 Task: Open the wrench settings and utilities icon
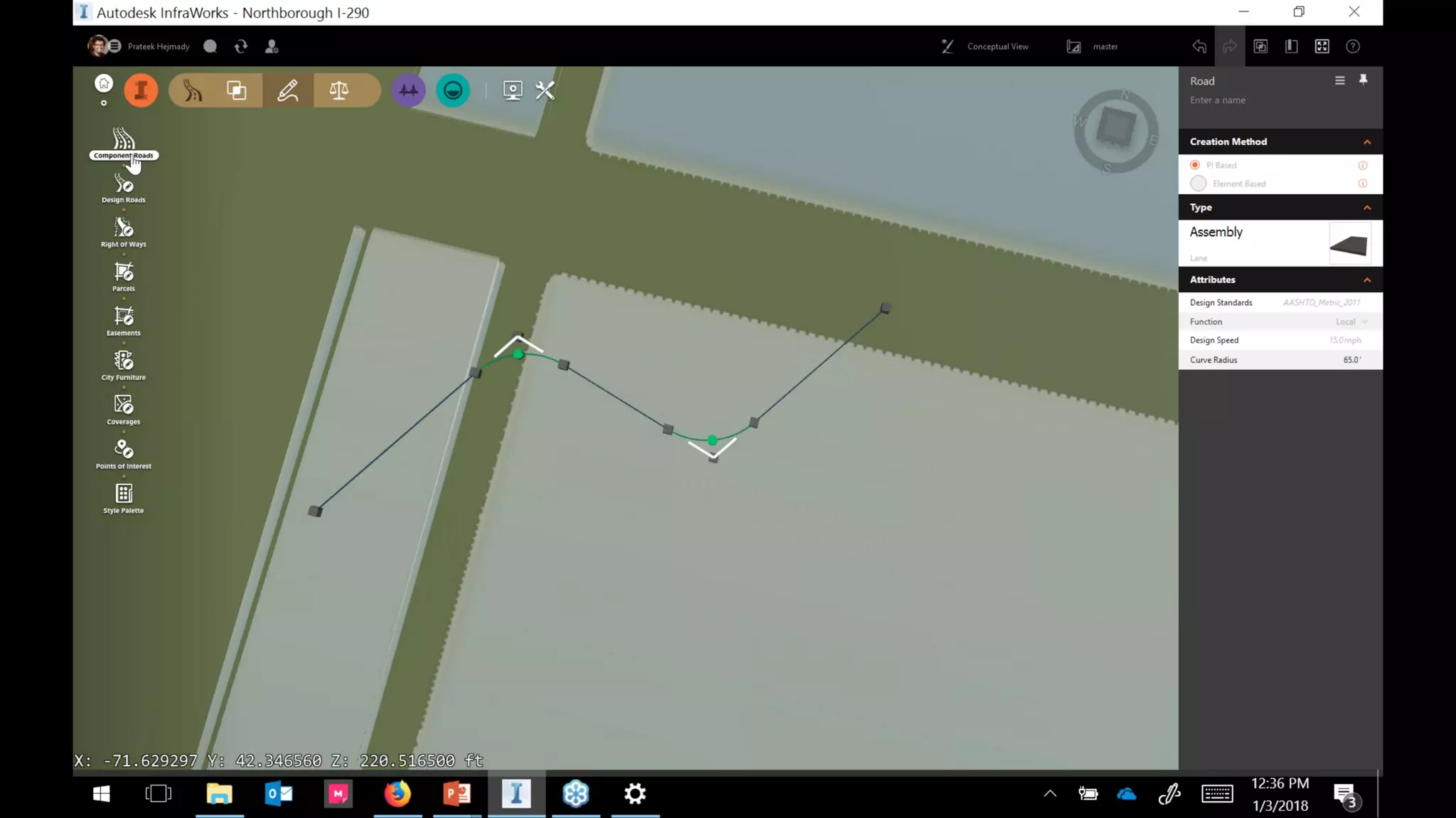(x=545, y=90)
